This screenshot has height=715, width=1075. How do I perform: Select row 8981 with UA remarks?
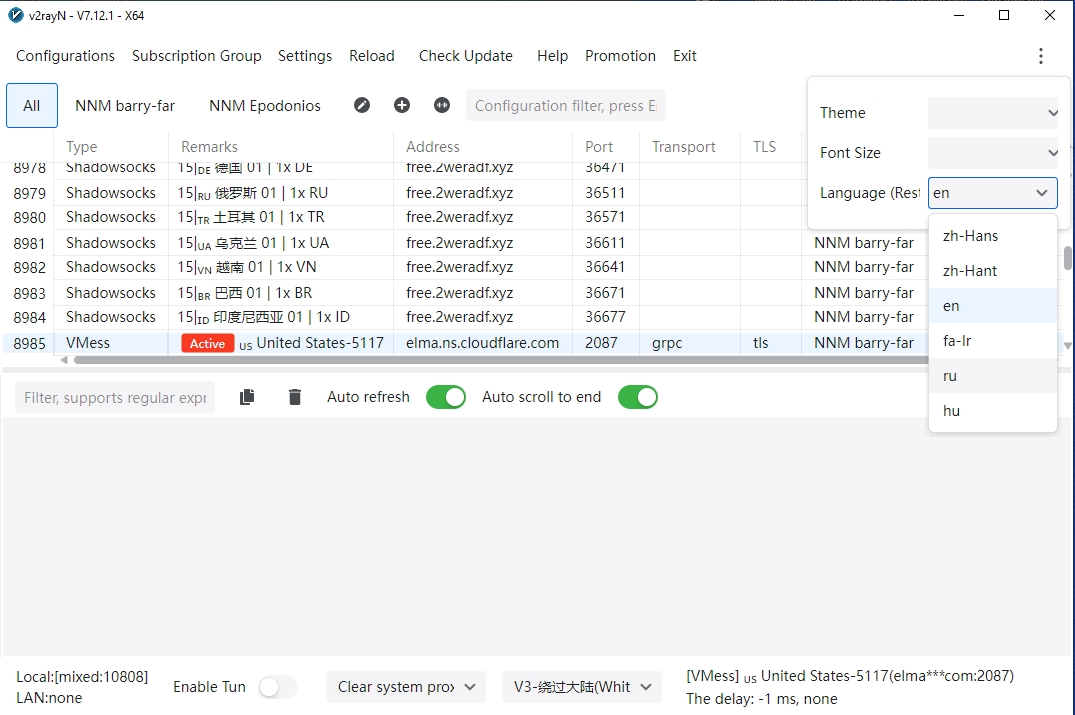[465, 243]
